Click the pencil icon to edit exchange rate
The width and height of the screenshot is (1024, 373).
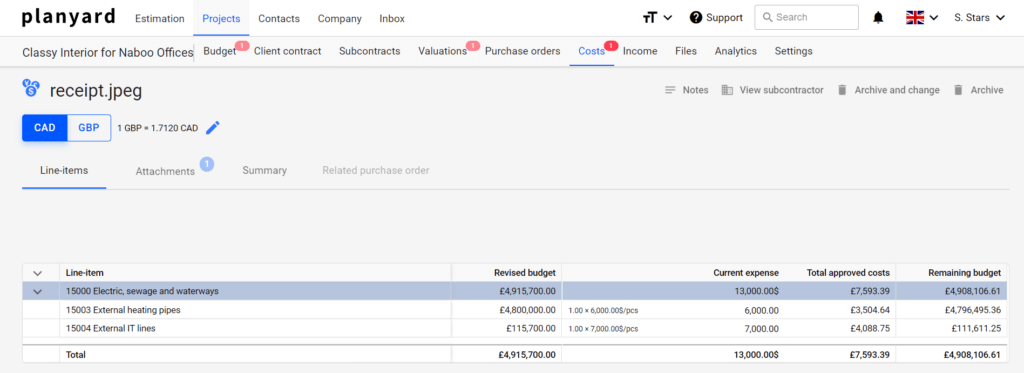pyautogui.click(x=213, y=128)
